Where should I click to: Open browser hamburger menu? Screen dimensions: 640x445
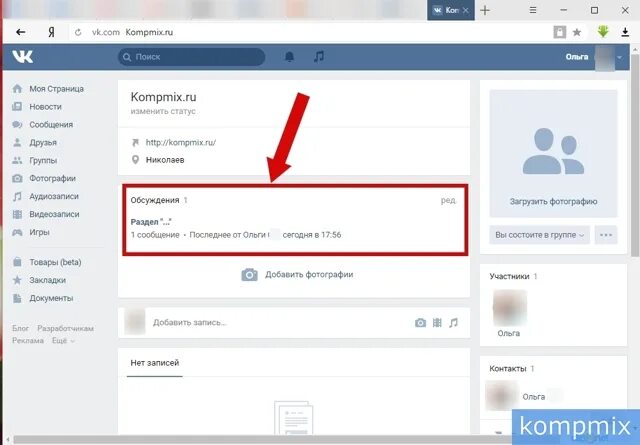(533, 10)
